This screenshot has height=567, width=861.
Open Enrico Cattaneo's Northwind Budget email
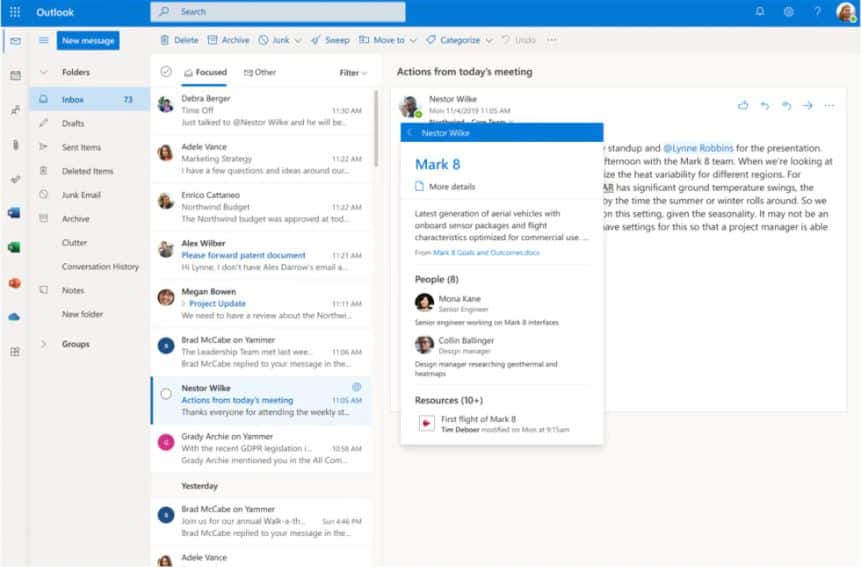coord(261,207)
